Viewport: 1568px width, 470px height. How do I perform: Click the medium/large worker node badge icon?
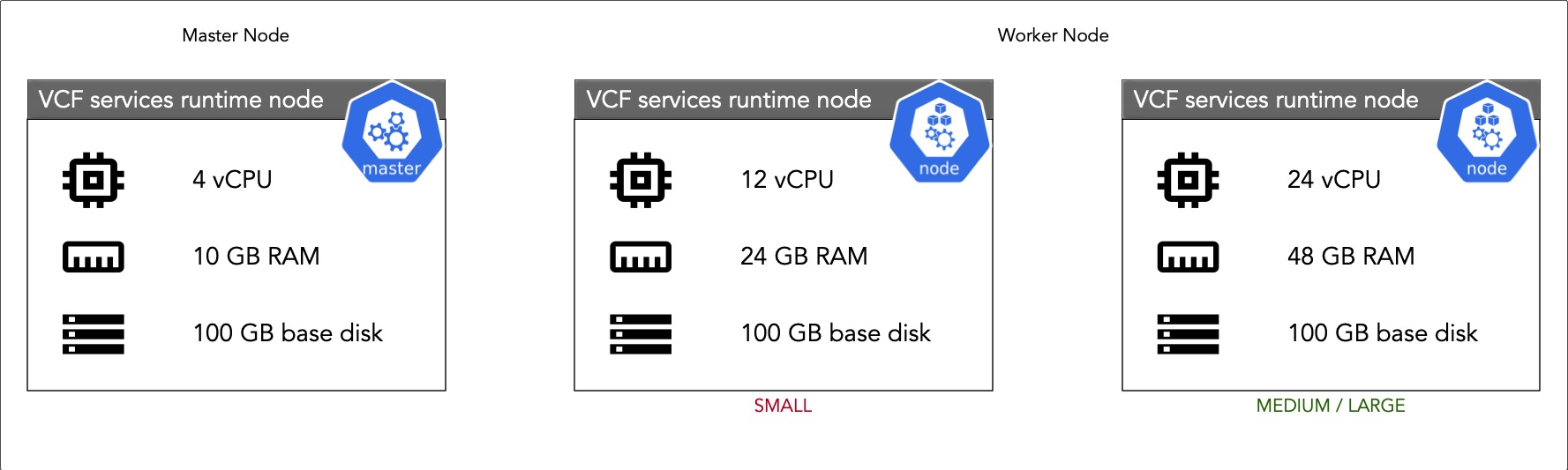1488,132
